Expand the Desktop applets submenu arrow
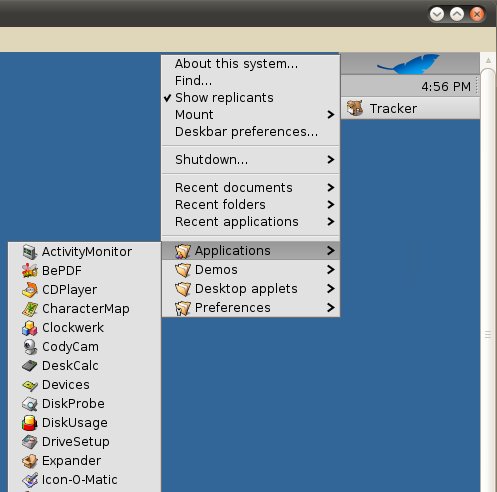 click(330, 289)
